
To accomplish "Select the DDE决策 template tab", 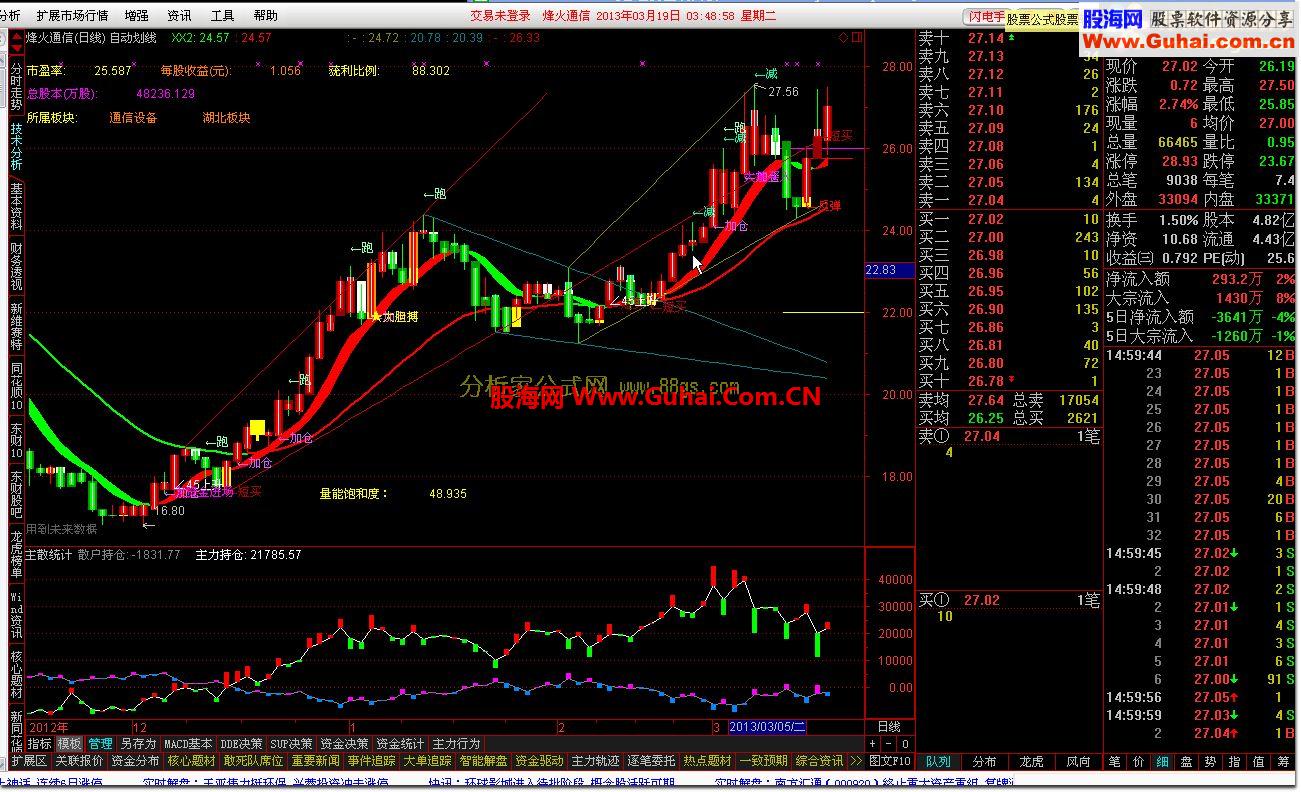I will tap(242, 744).
